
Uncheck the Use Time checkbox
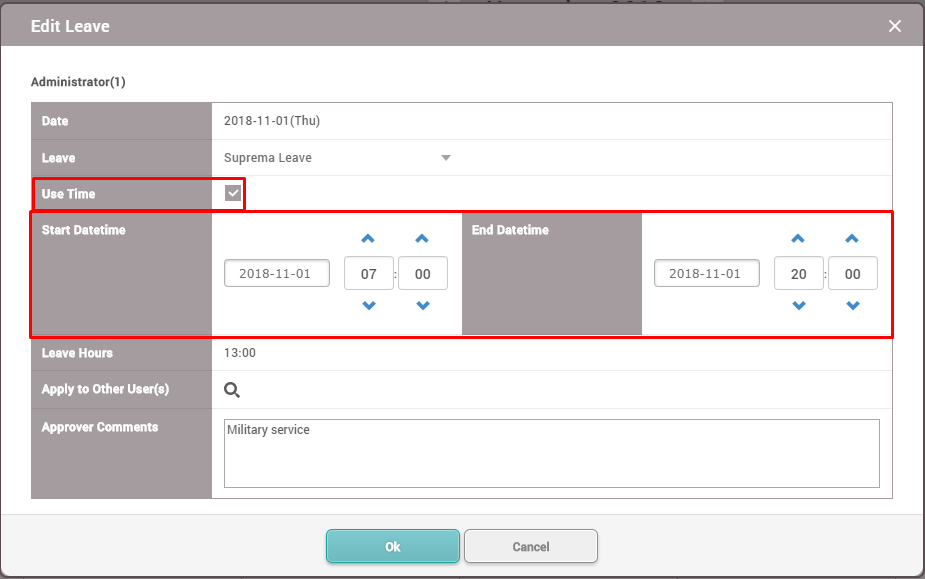coord(233,193)
